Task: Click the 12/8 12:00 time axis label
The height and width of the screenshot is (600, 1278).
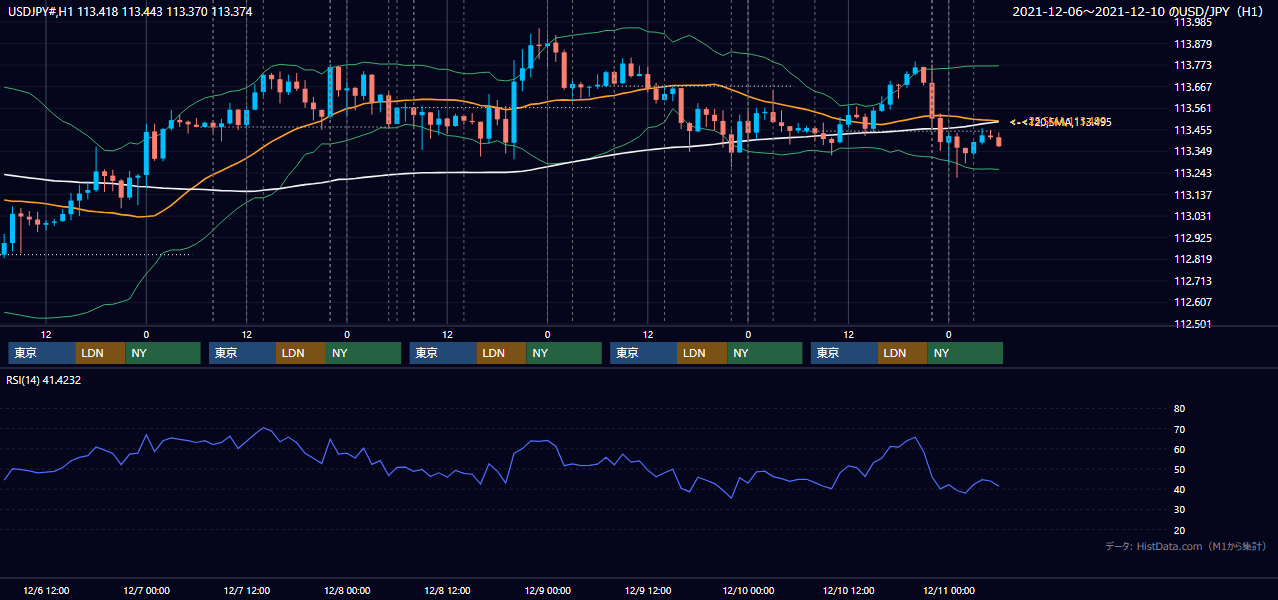Action: click(x=447, y=590)
